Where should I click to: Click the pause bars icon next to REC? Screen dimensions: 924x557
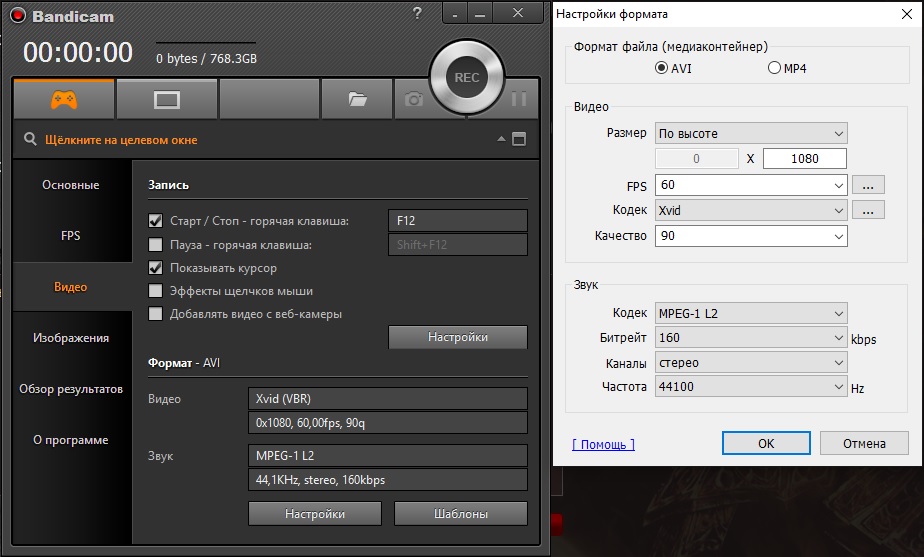tap(519, 98)
